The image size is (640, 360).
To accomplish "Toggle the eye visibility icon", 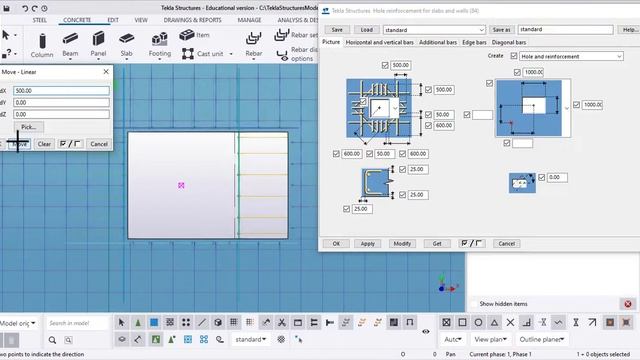I will 426,331.
